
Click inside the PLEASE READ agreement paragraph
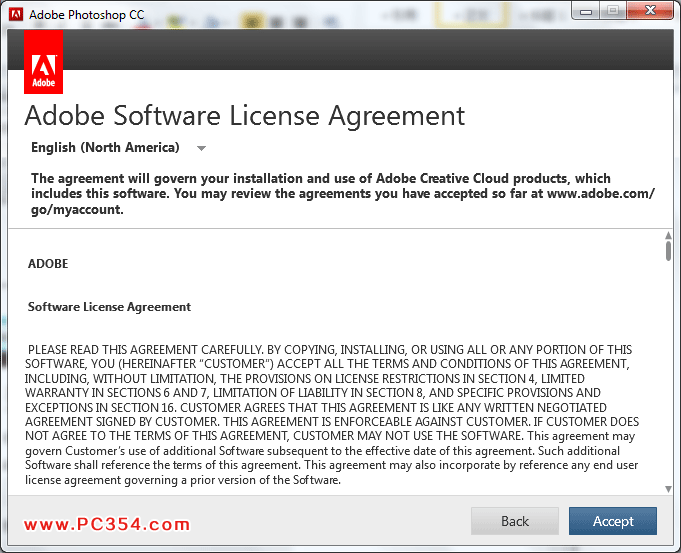(330, 414)
